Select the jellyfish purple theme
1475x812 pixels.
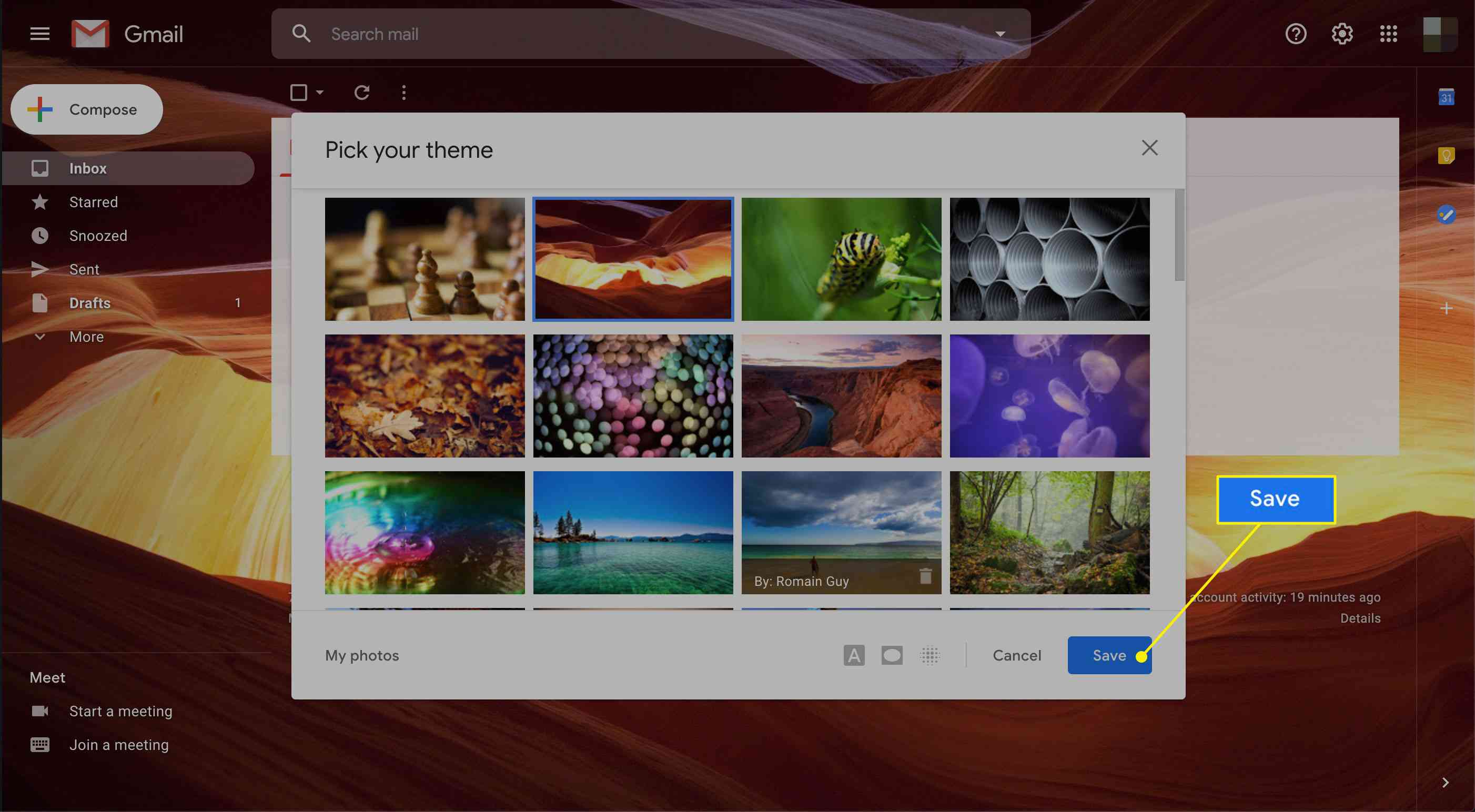(x=1049, y=395)
